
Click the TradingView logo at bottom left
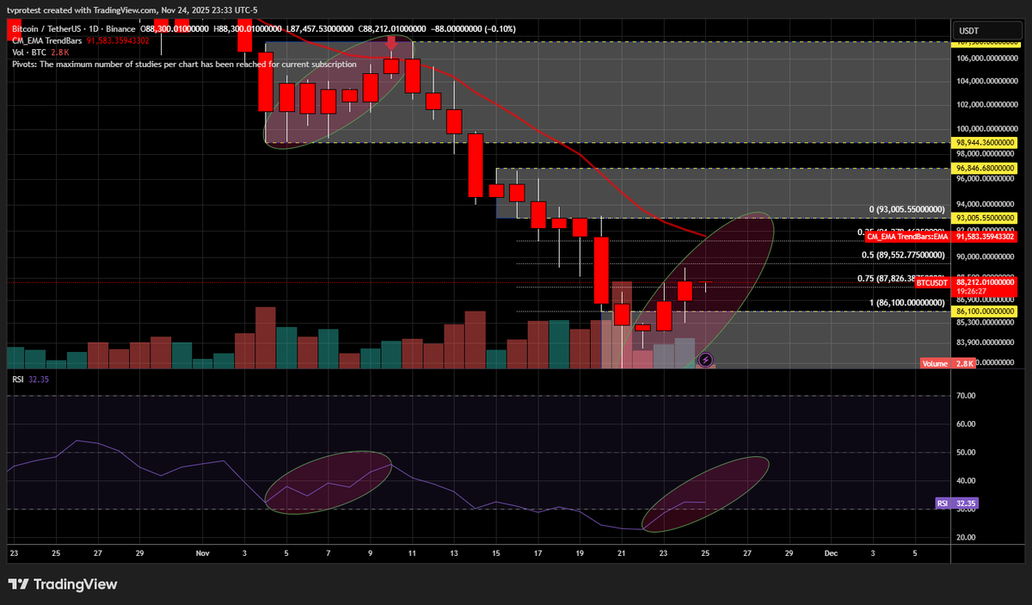tap(62, 584)
